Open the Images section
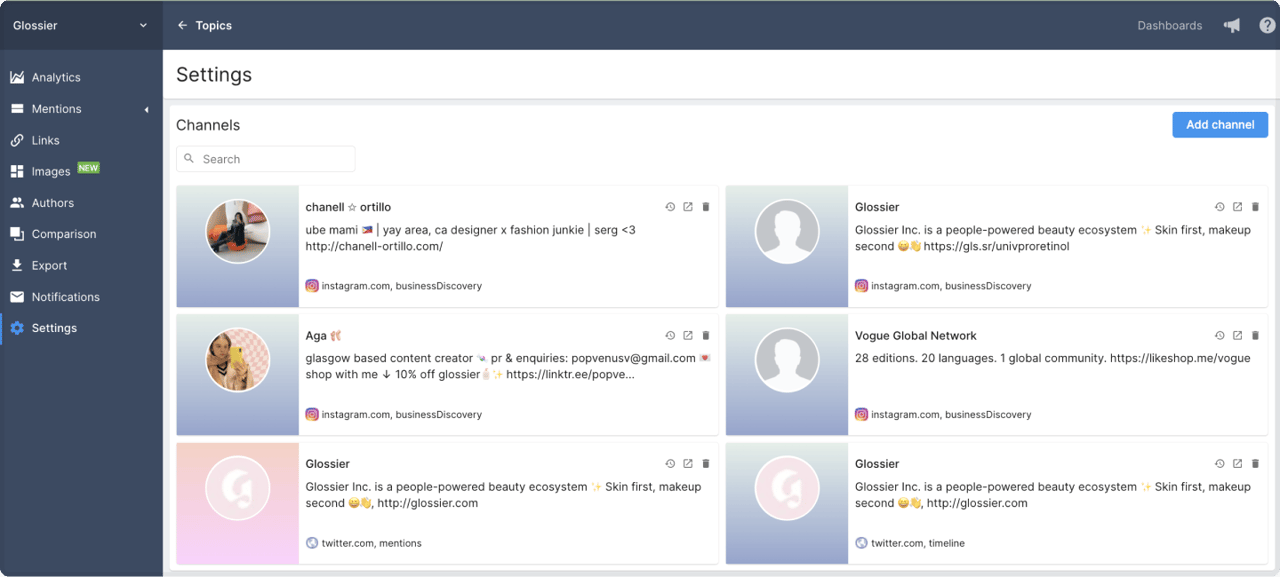 coord(51,171)
